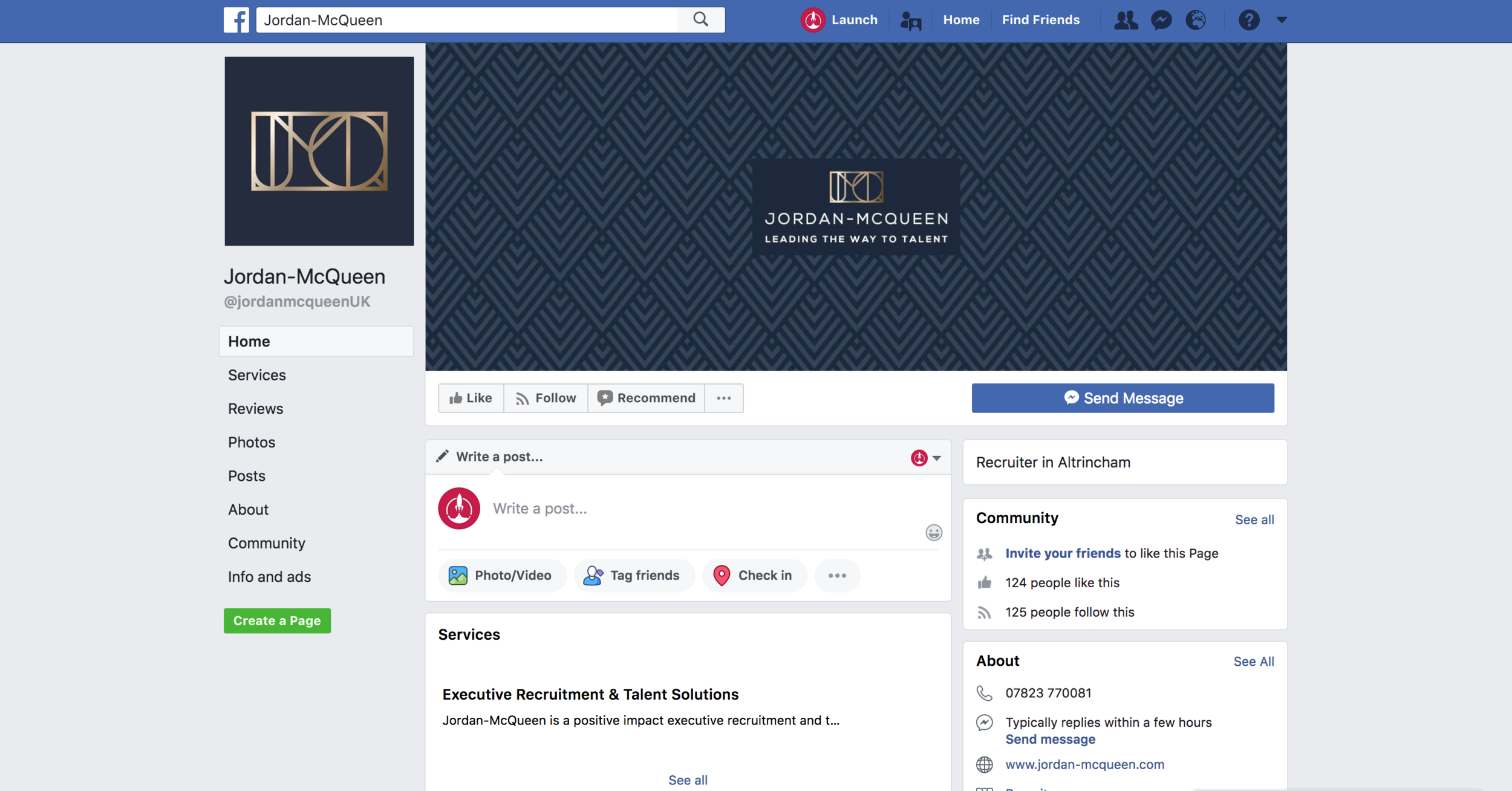
Task: Open the Jordan-McQueen profile picture
Action: [x=319, y=151]
